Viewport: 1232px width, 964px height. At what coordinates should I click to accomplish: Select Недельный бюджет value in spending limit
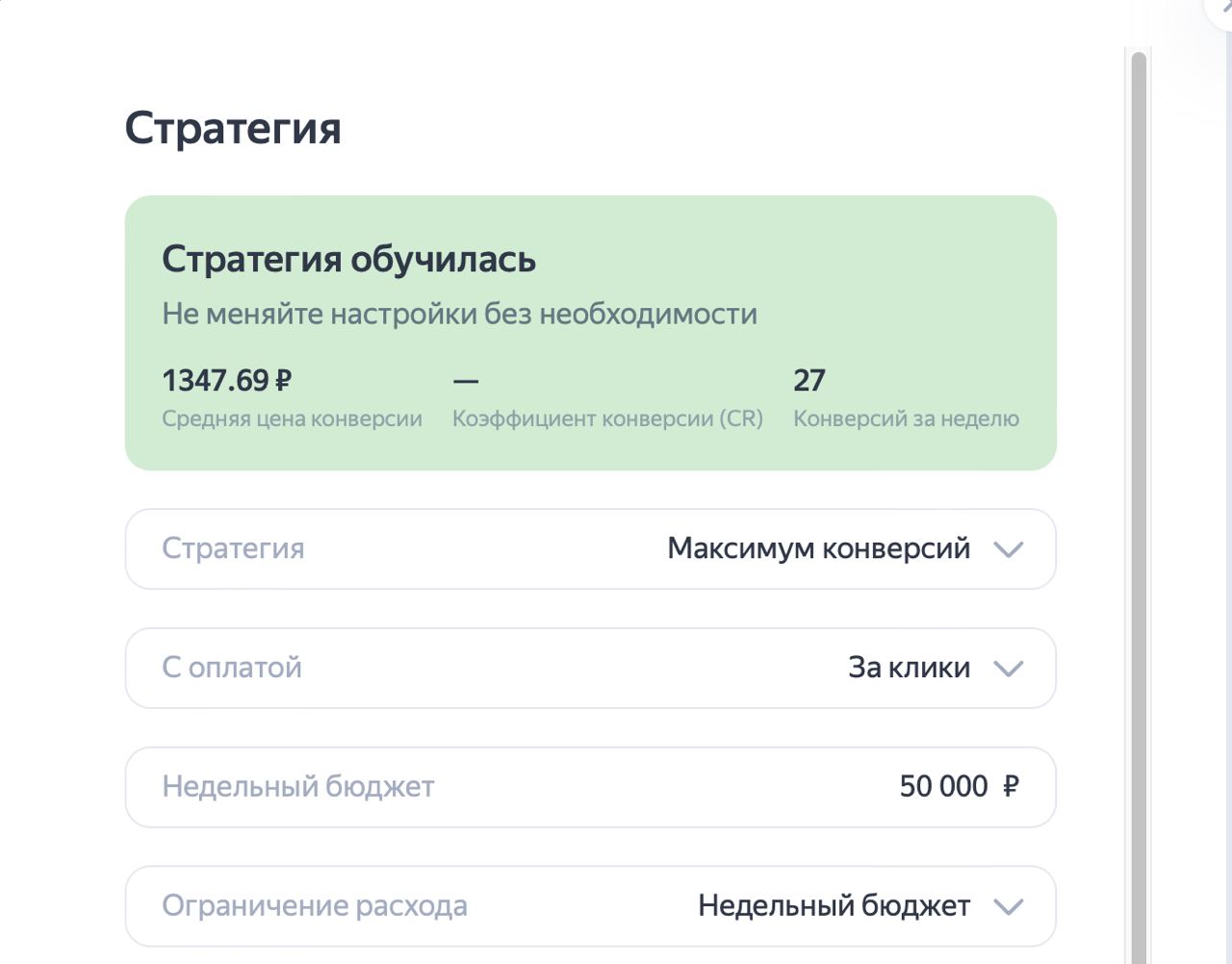834,906
